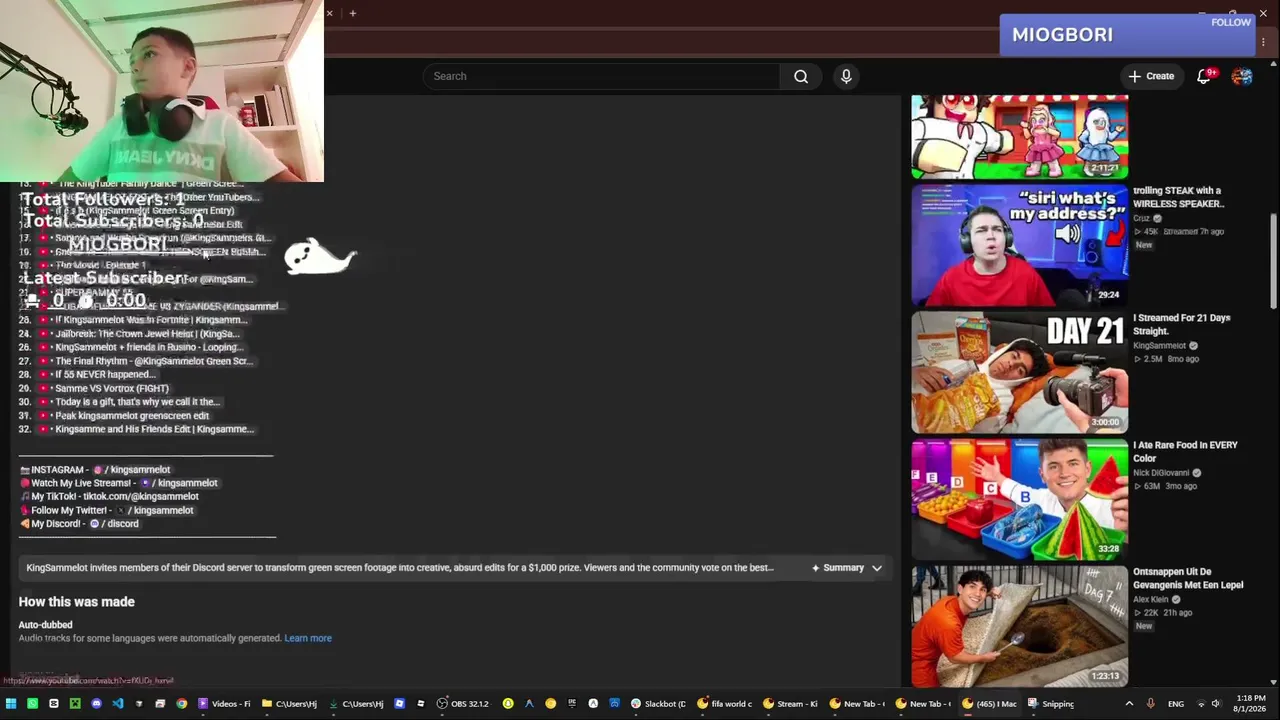Open YouTube notifications bell
Screen dimensions: 1280x720
(1205, 76)
